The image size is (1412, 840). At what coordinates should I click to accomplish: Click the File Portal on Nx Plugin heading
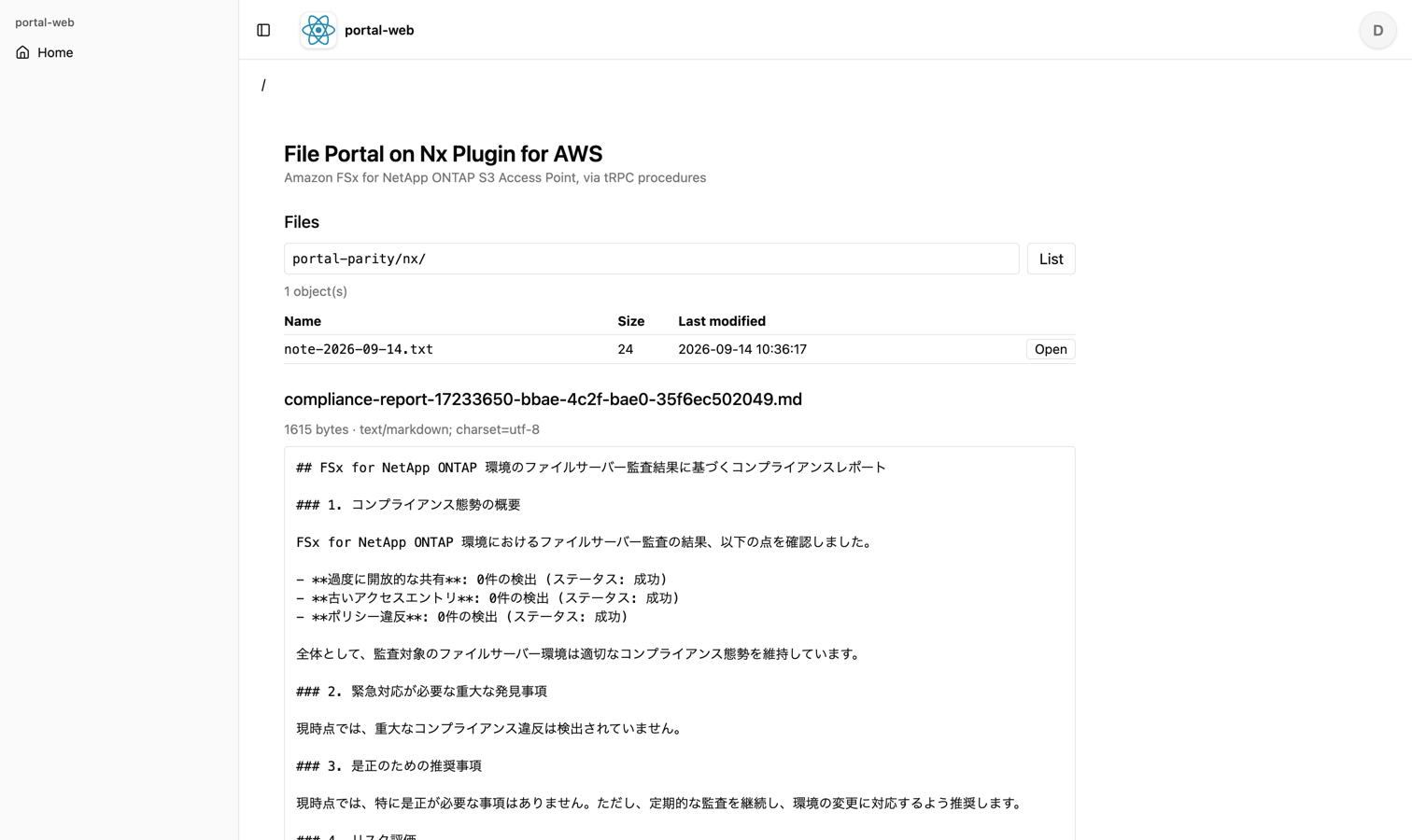(x=443, y=154)
